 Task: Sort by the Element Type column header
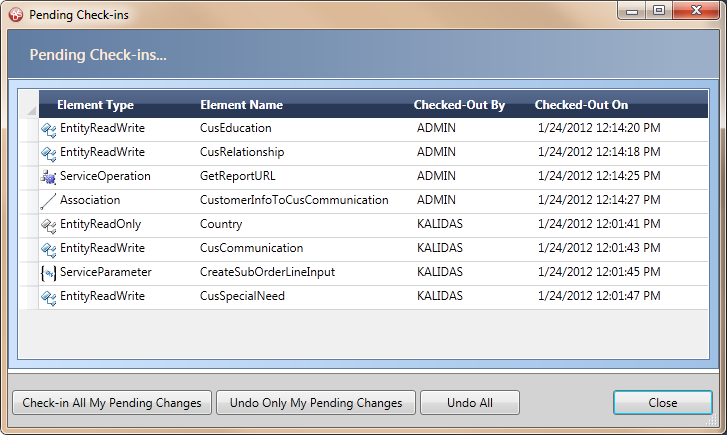(x=96, y=105)
